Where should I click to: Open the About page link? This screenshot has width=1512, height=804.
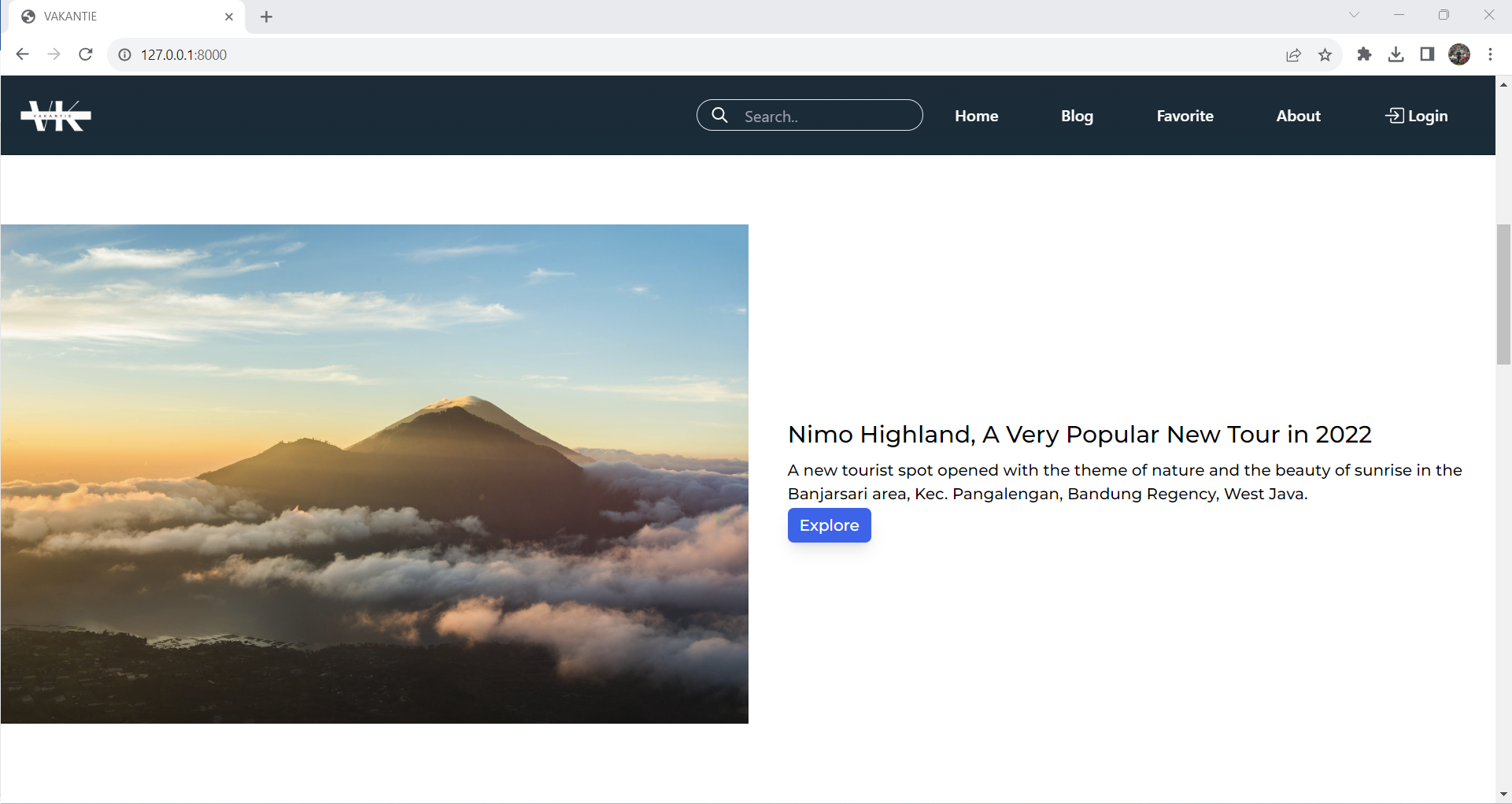point(1298,116)
